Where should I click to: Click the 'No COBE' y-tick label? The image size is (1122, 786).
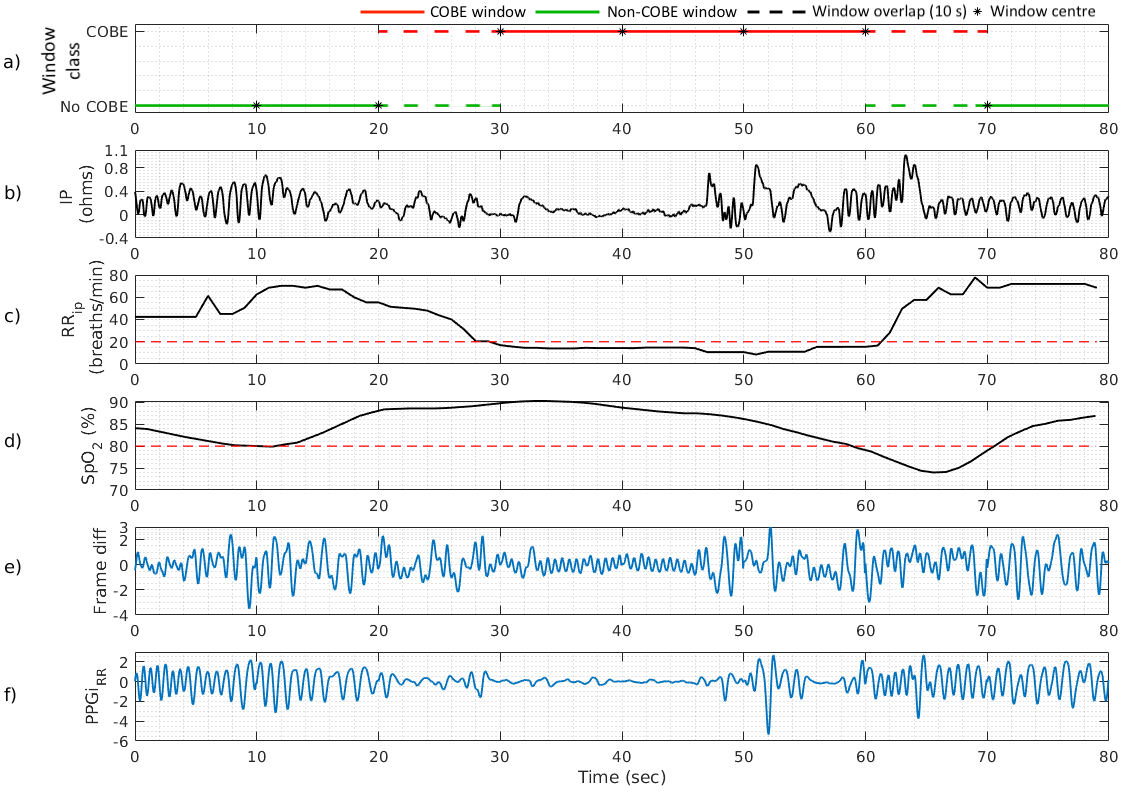tap(94, 107)
